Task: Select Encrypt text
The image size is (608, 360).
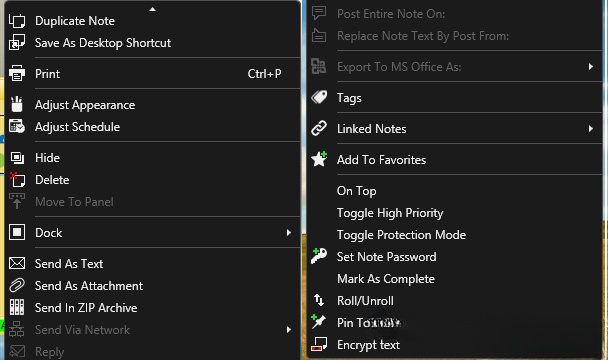Action: coord(454,344)
